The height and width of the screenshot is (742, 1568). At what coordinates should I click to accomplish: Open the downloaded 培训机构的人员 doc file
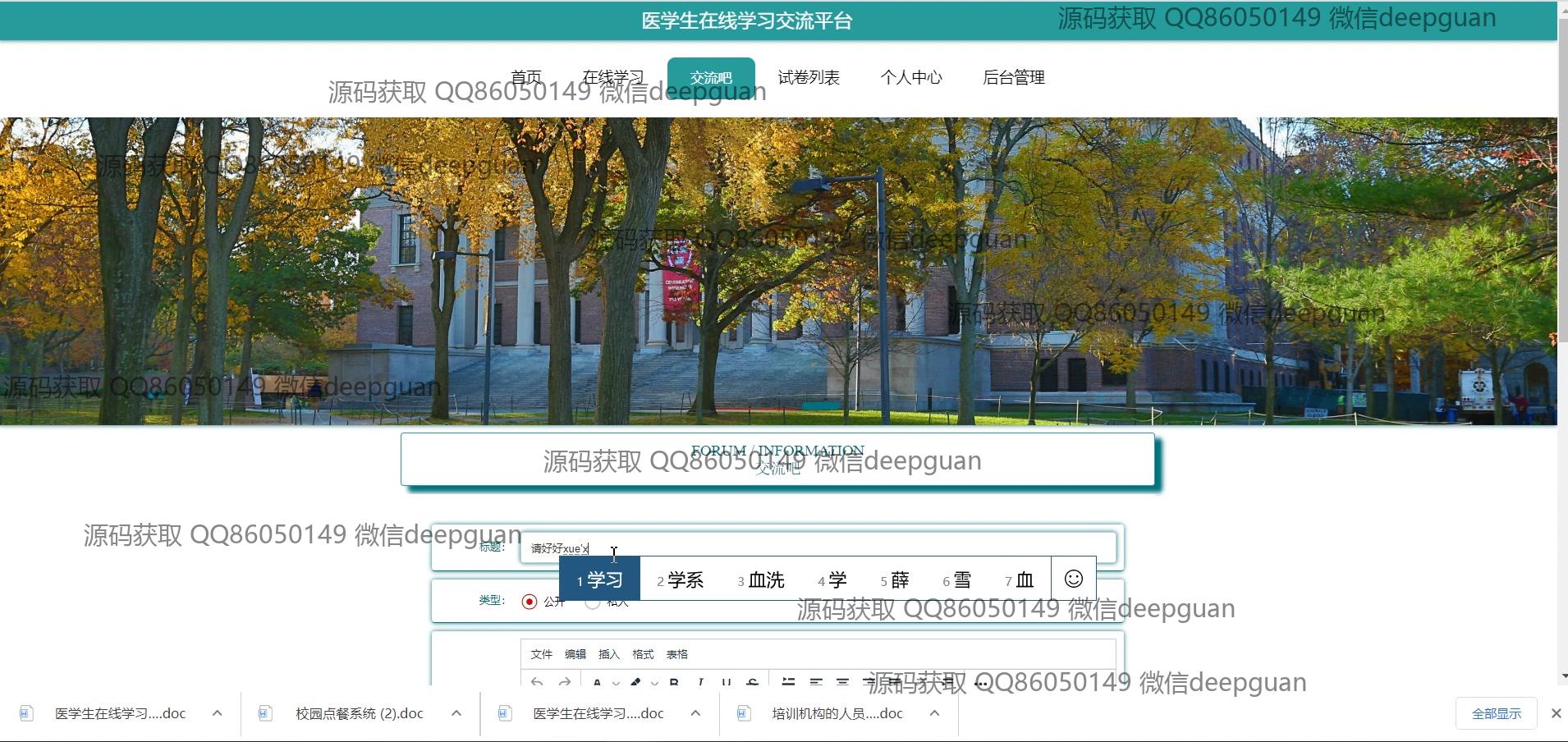837,713
